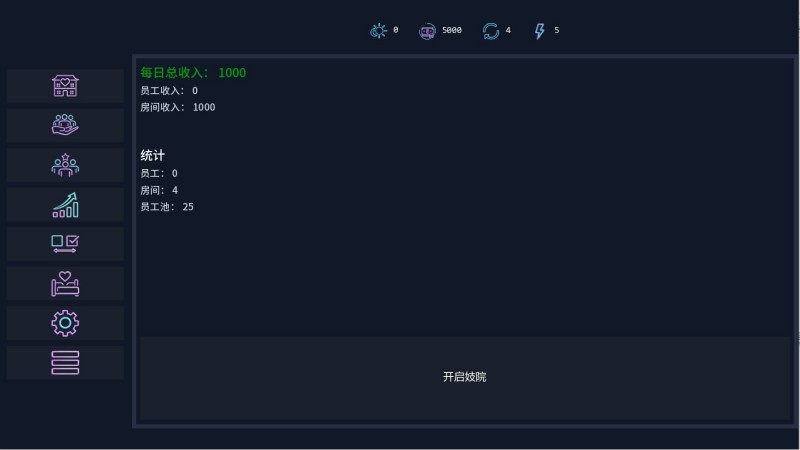Click the circular arrows cycle icon
The image size is (800, 450).
point(491,31)
